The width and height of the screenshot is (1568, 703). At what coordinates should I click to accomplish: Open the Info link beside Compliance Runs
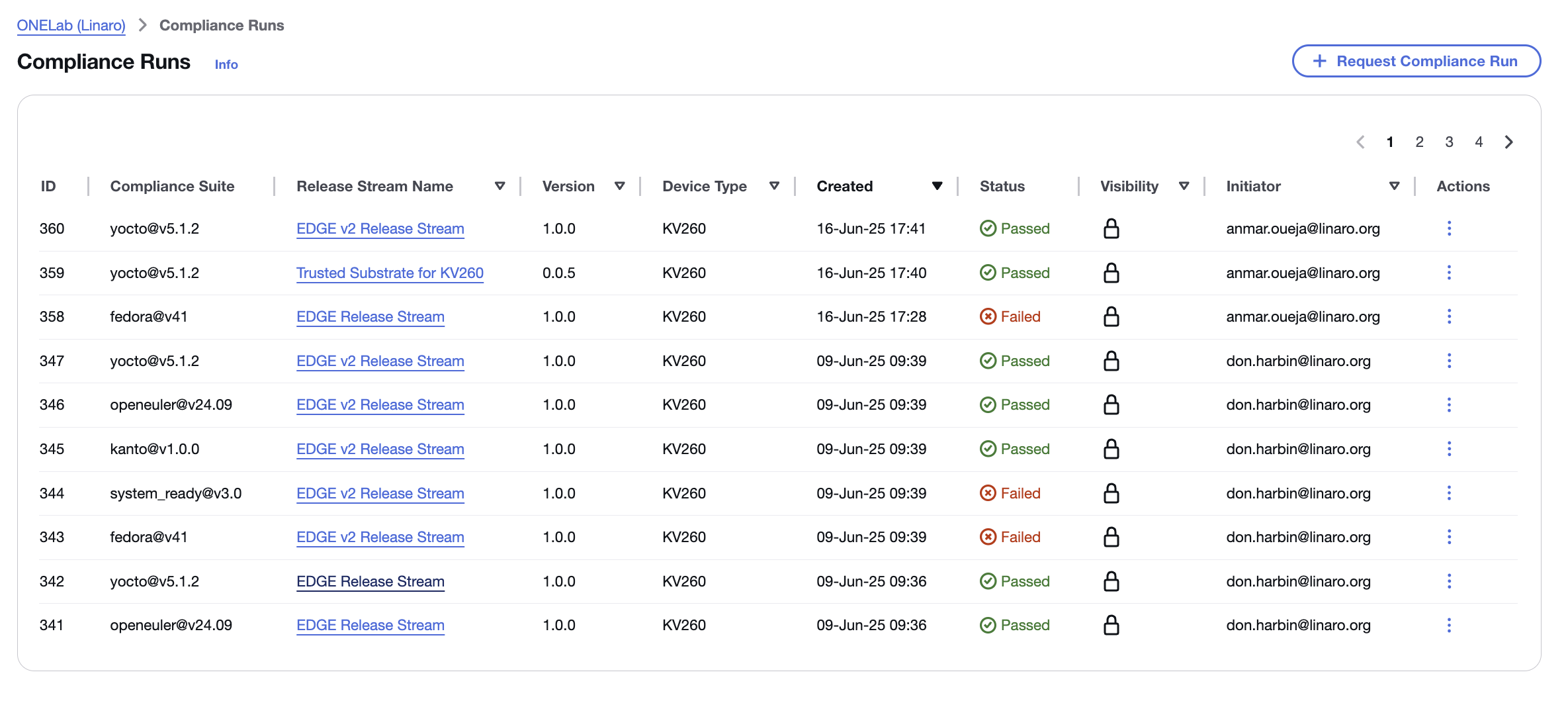click(x=226, y=64)
